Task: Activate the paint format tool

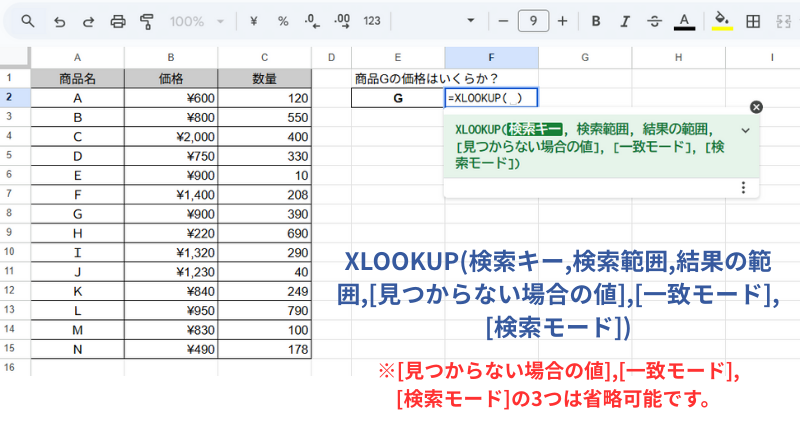Action: pos(147,21)
